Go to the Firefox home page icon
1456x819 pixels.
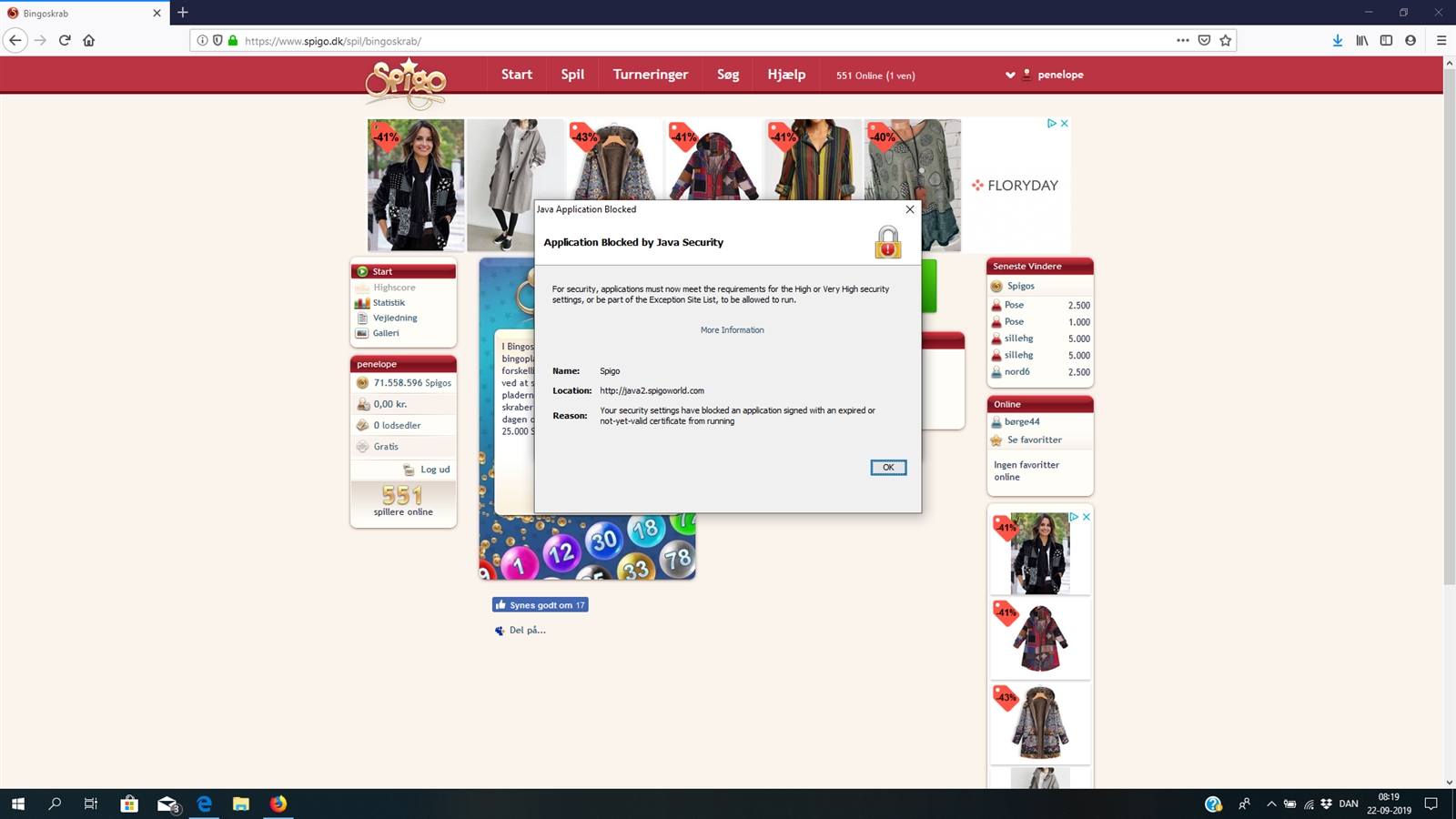[x=89, y=40]
